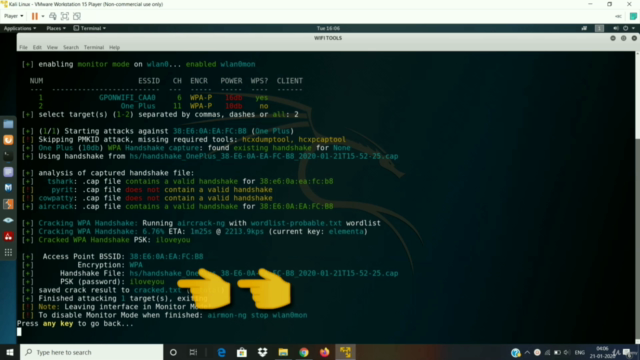Open the eye-shaped icon in Kali dock

(8, 220)
